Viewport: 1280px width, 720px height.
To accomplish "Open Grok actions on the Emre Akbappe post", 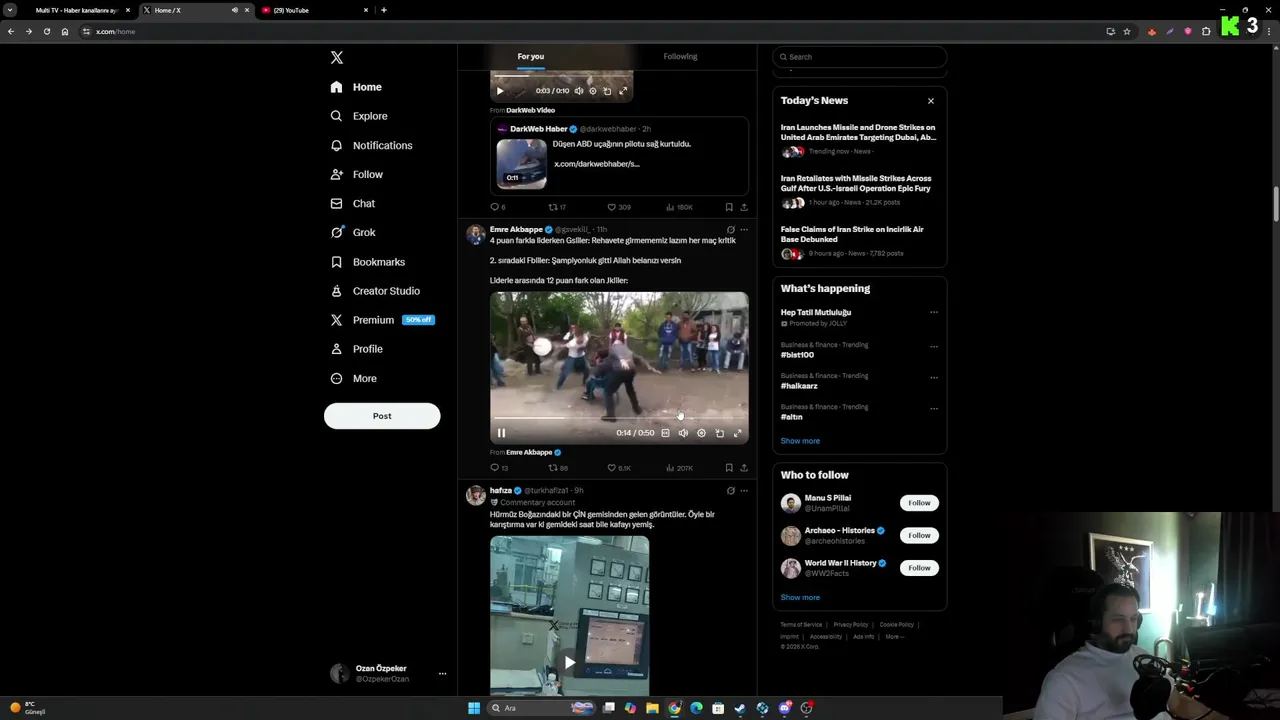I will coord(730,230).
